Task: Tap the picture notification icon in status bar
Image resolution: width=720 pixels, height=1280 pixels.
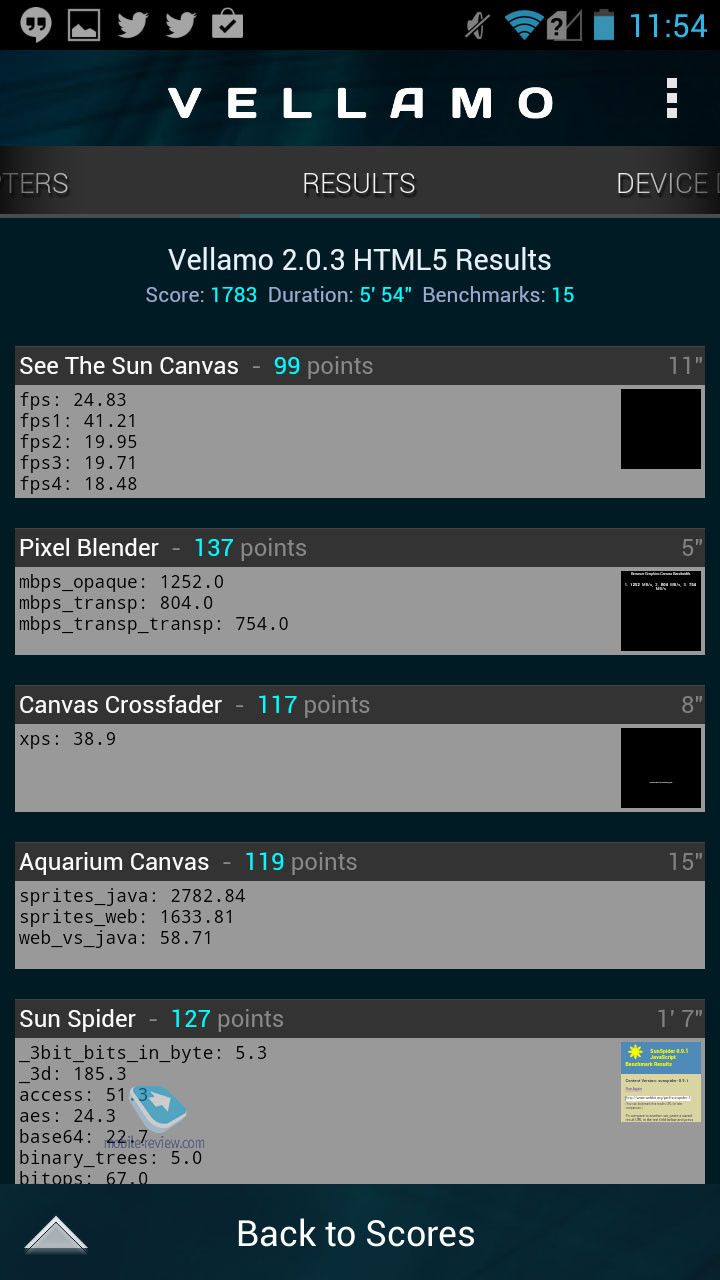Action: (x=84, y=24)
